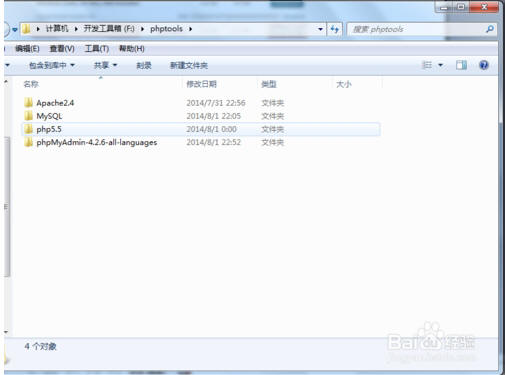Open the 查看(V) menu
This screenshot has height=375, width=505.
point(62,49)
